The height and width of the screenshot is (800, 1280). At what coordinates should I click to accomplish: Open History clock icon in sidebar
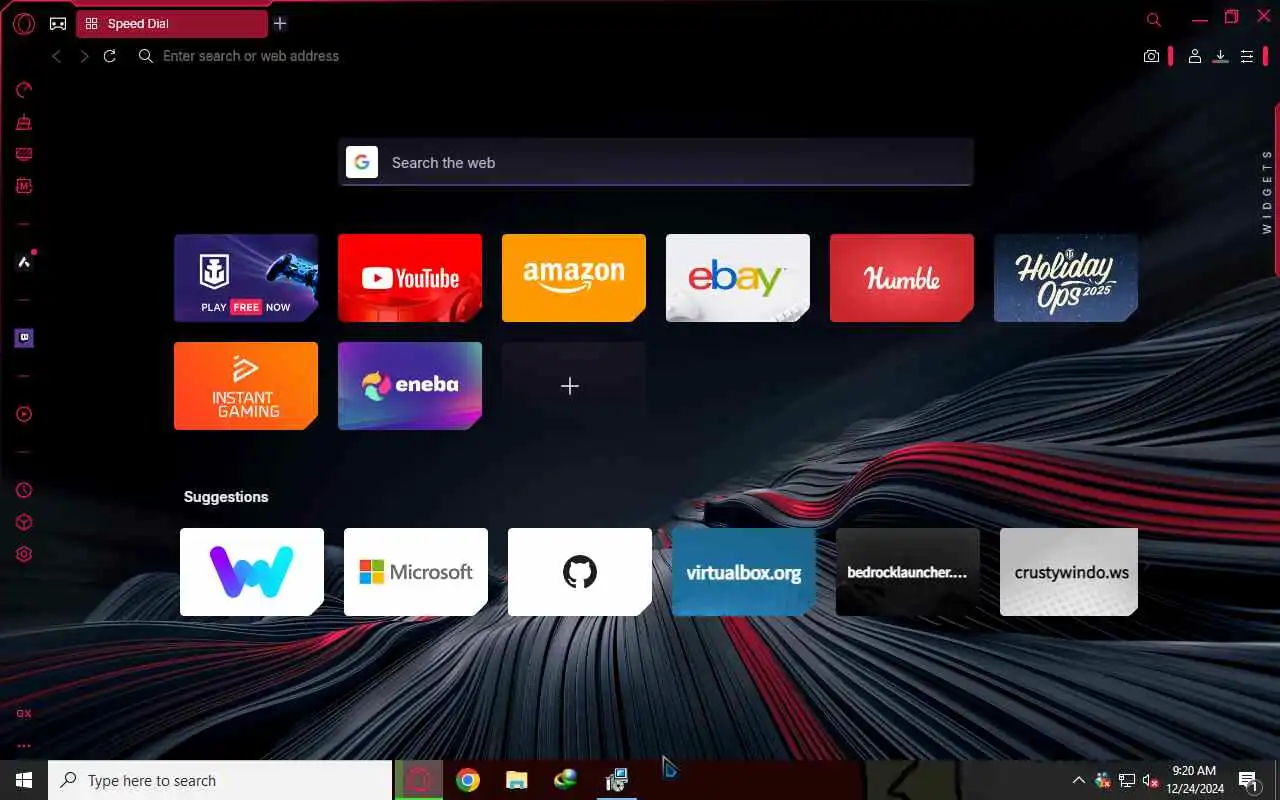(24, 490)
